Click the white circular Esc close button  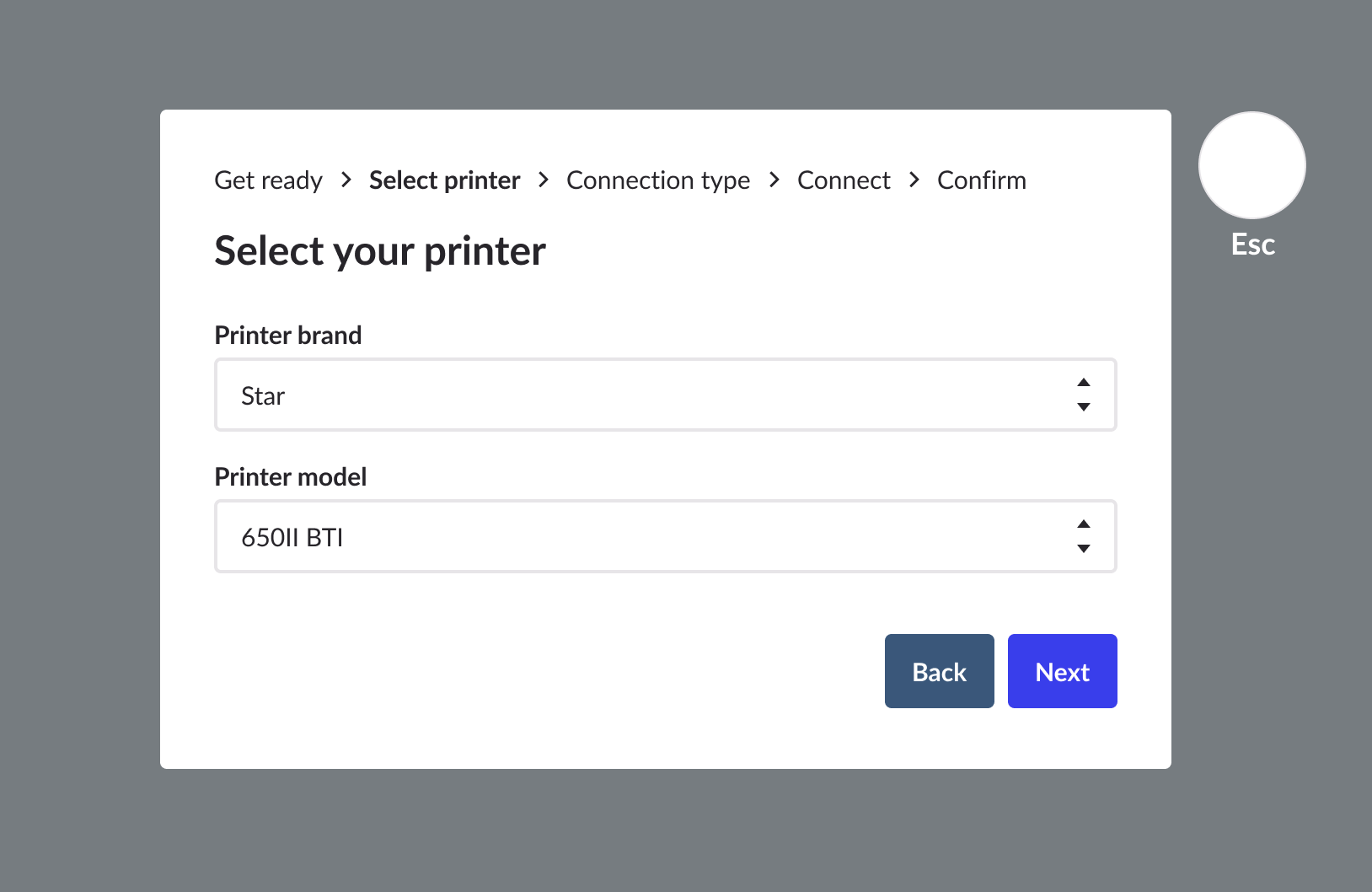tap(1252, 165)
